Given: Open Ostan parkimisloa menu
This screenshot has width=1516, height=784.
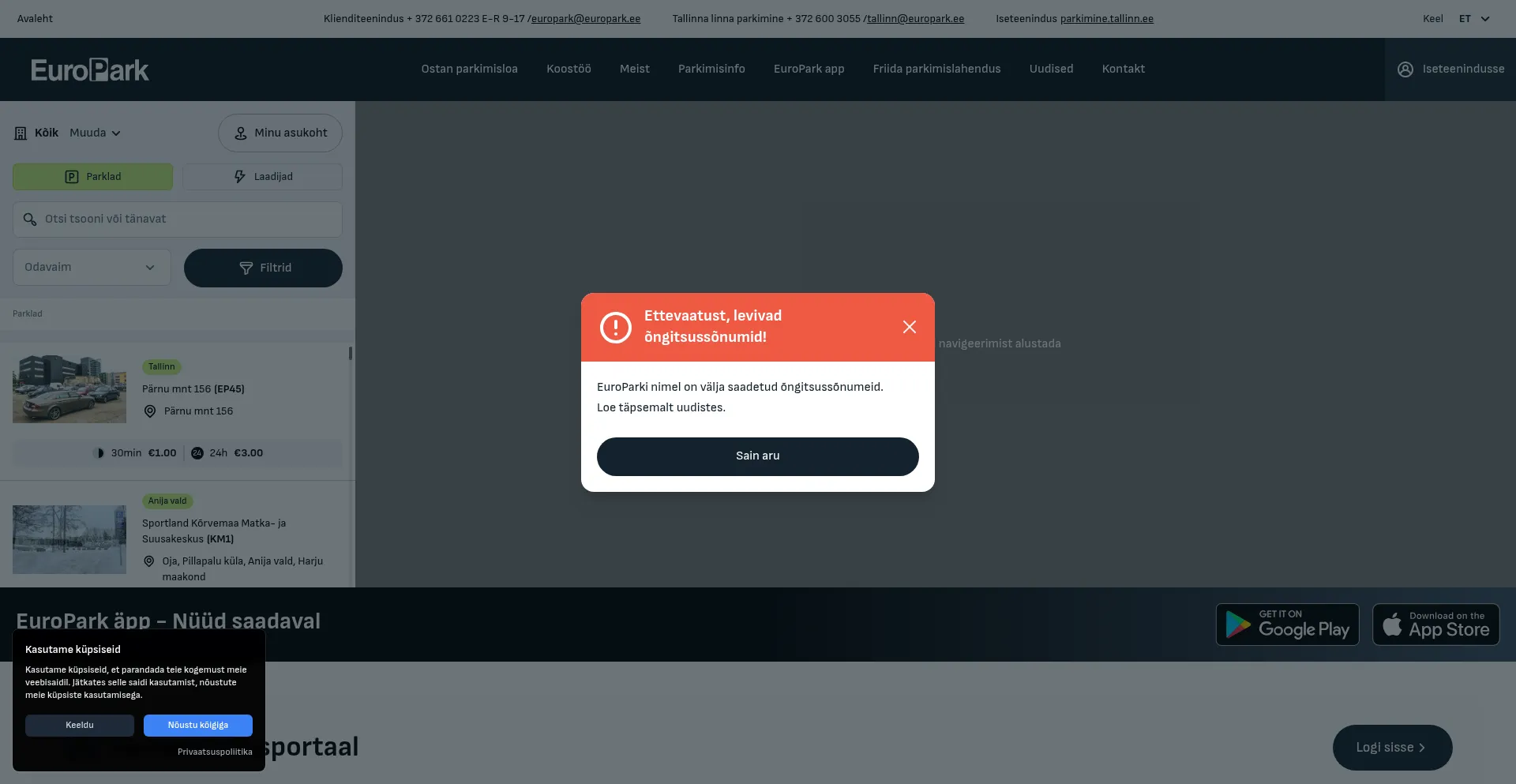Looking at the screenshot, I should [470, 69].
